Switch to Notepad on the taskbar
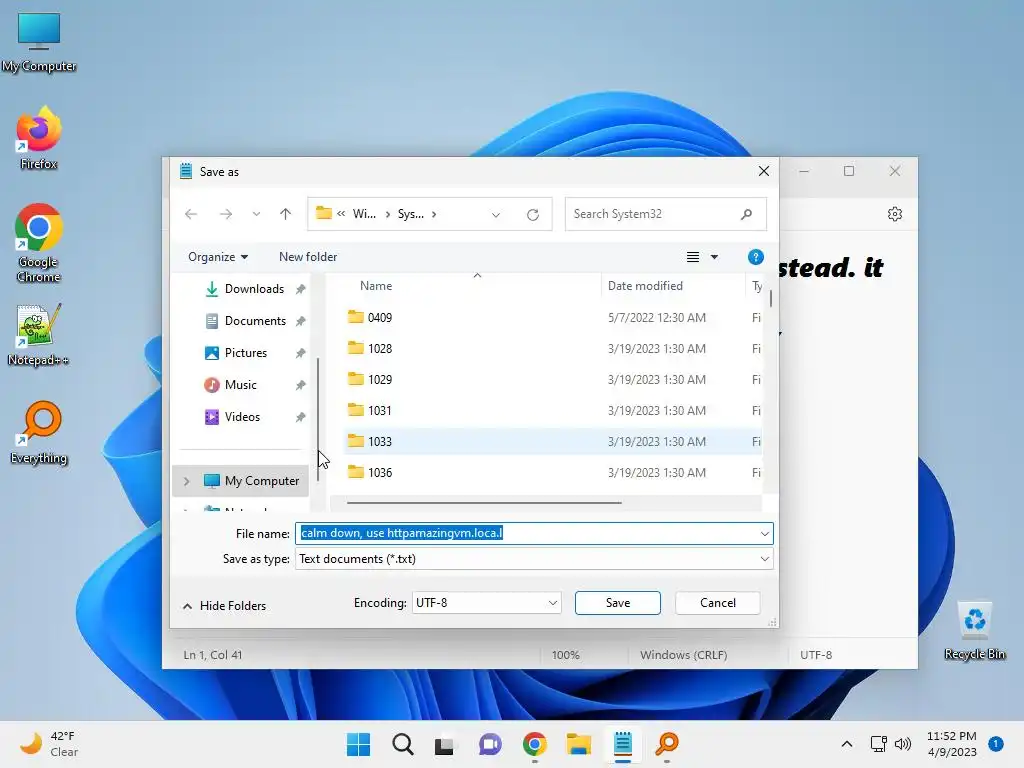The width and height of the screenshot is (1024, 768). pyautogui.click(x=622, y=744)
